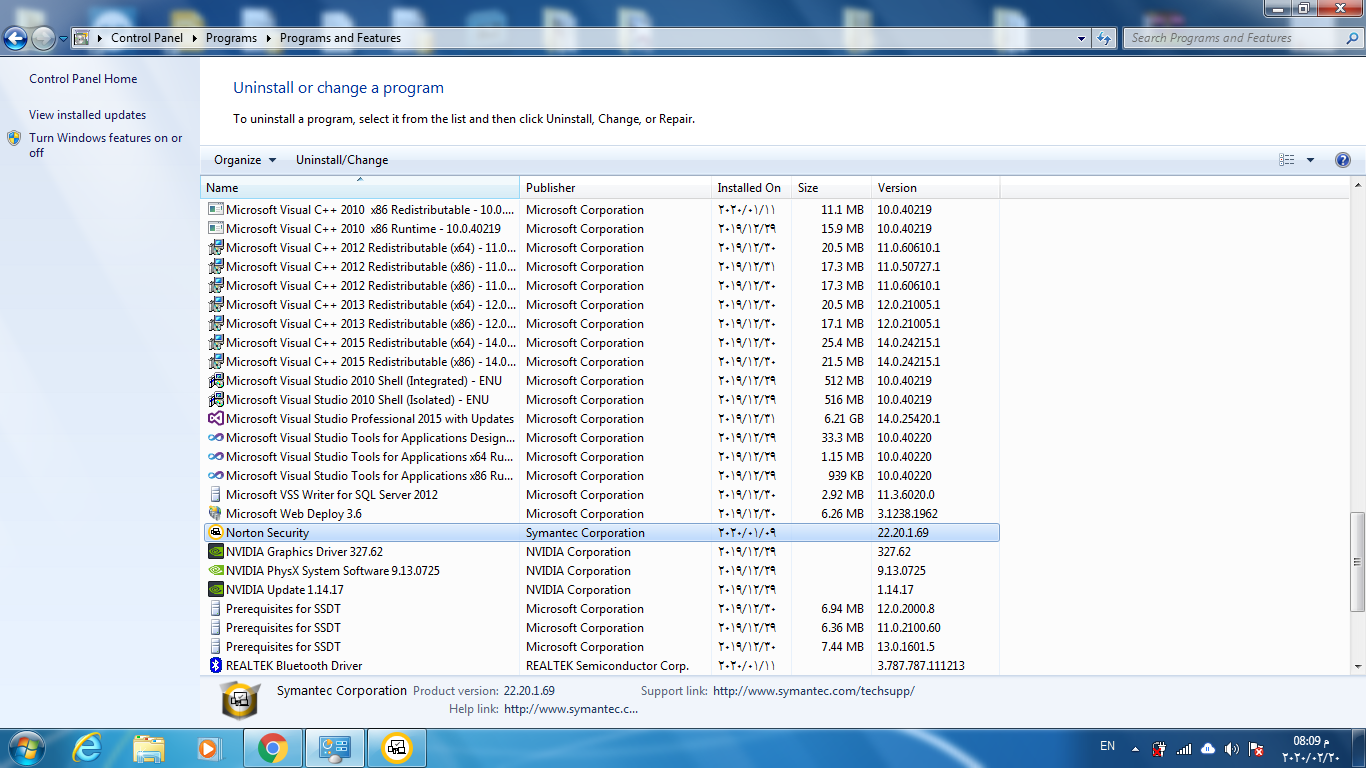Launch Internet Explorer from taskbar
The width and height of the screenshot is (1366, 768).
[x=88, y=748]
